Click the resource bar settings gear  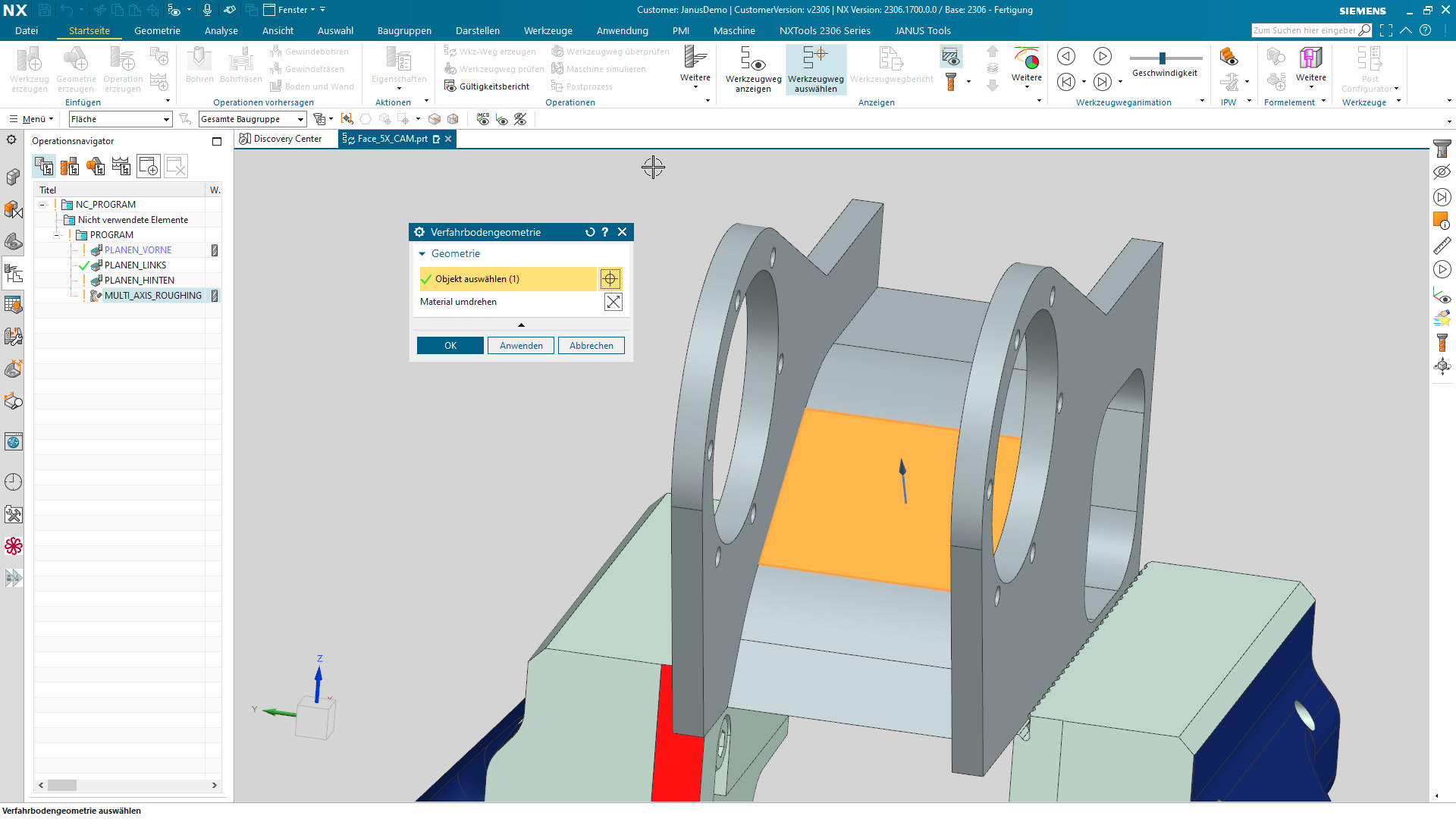click(x=11, y=140)
